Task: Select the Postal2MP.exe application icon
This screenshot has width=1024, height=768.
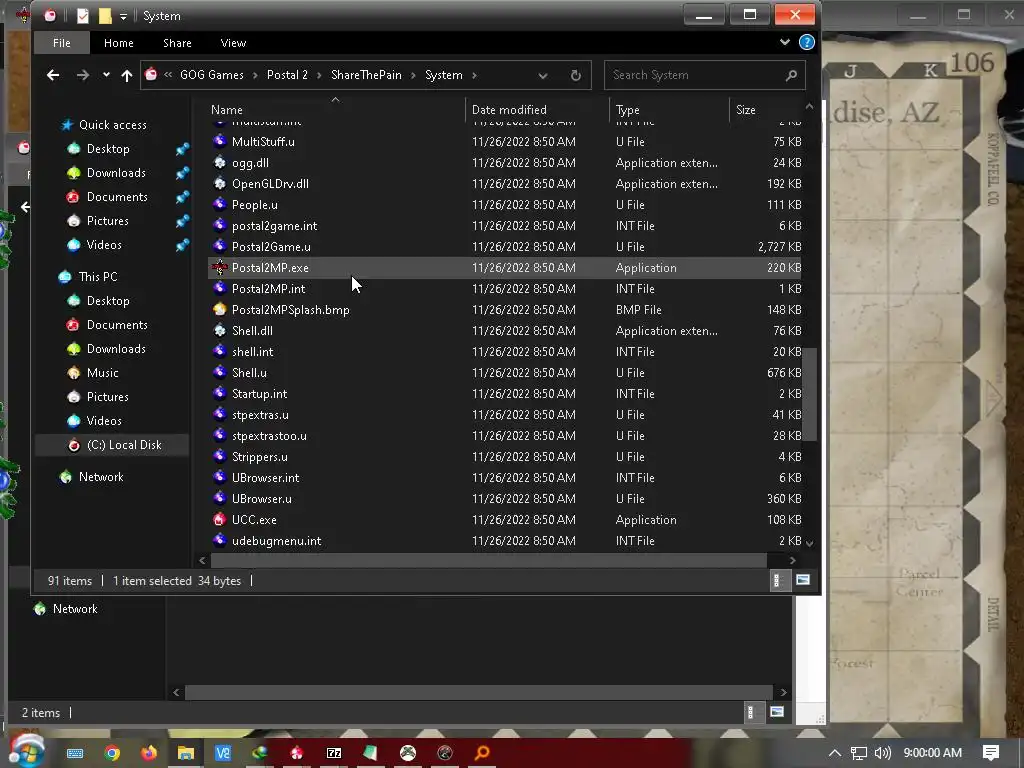Action: (220, 267)
